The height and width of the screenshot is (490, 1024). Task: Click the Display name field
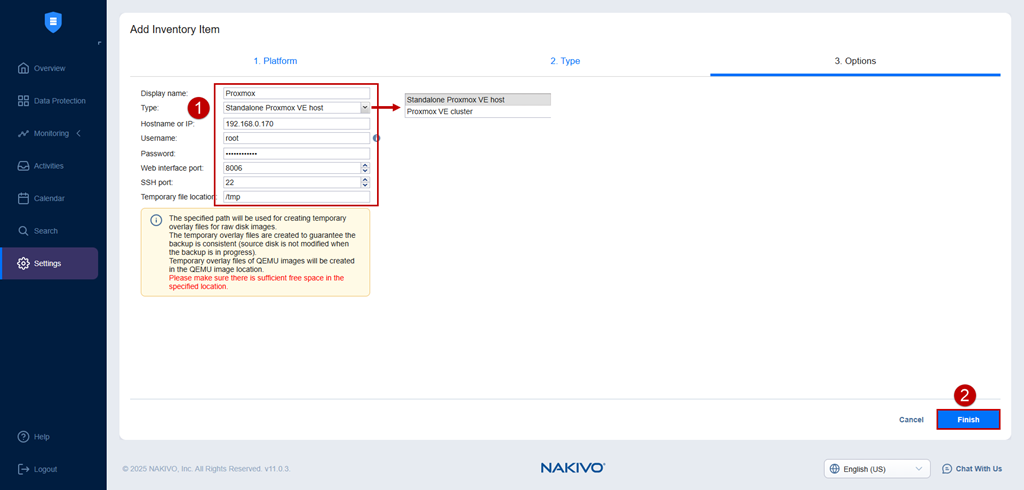tap(296, 93)
